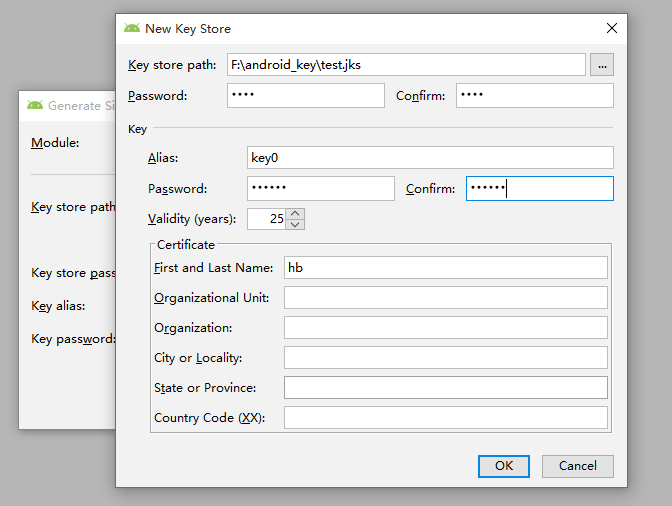Click the Organizational Unit field
The image size is (672, 506).
coord(446,297)
